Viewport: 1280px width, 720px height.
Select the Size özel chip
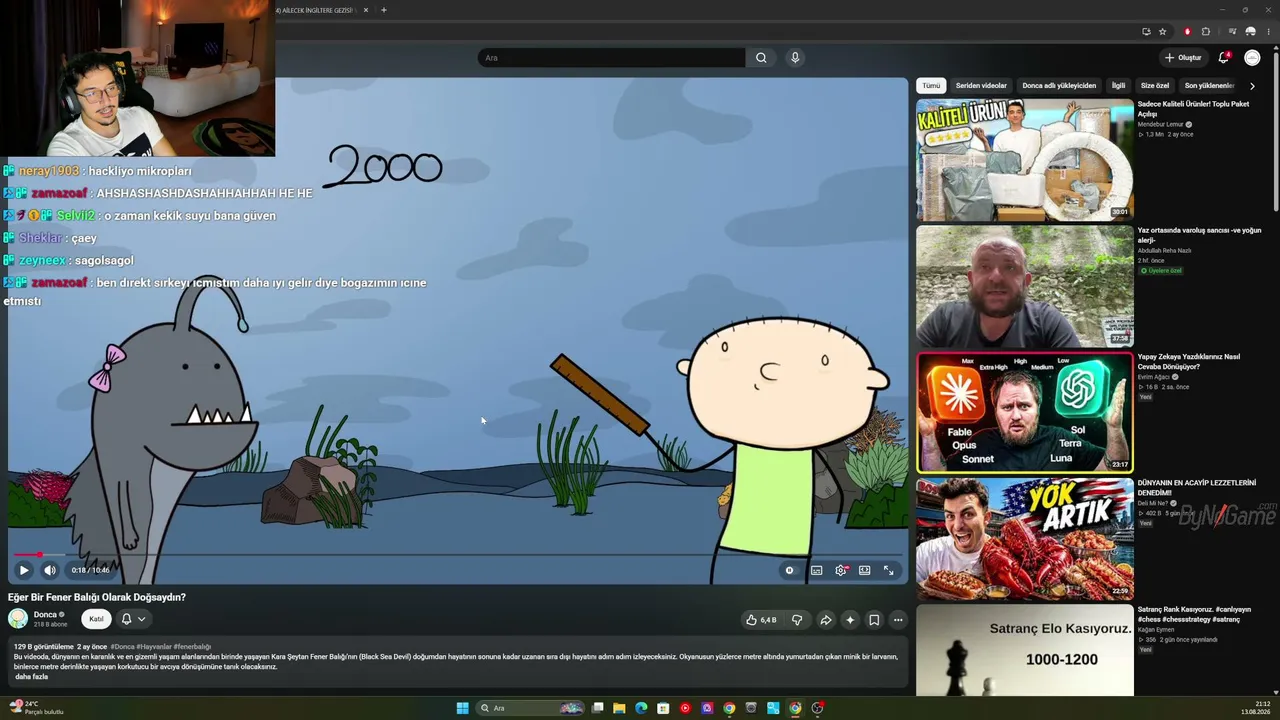point(1155,86)
